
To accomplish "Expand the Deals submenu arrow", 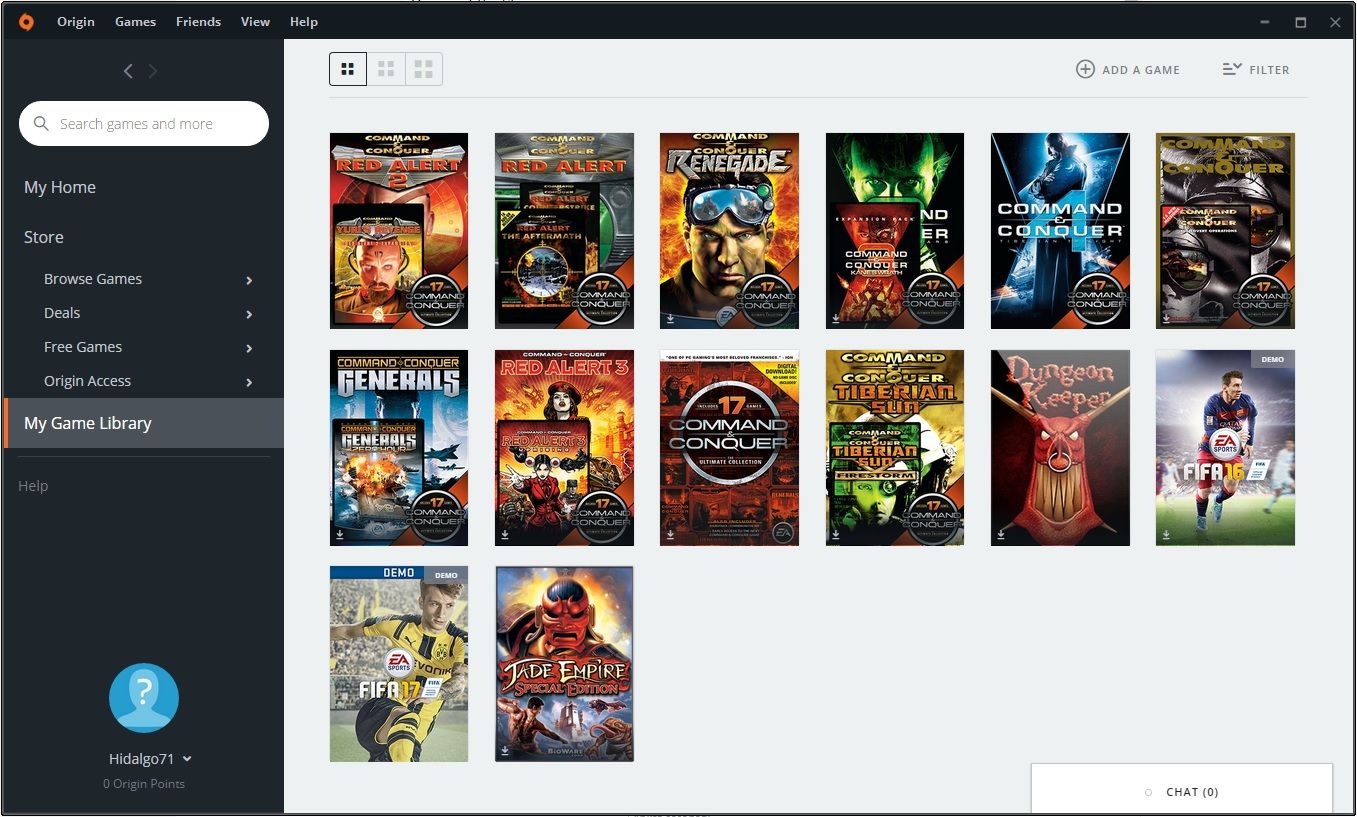I will 249,314.
